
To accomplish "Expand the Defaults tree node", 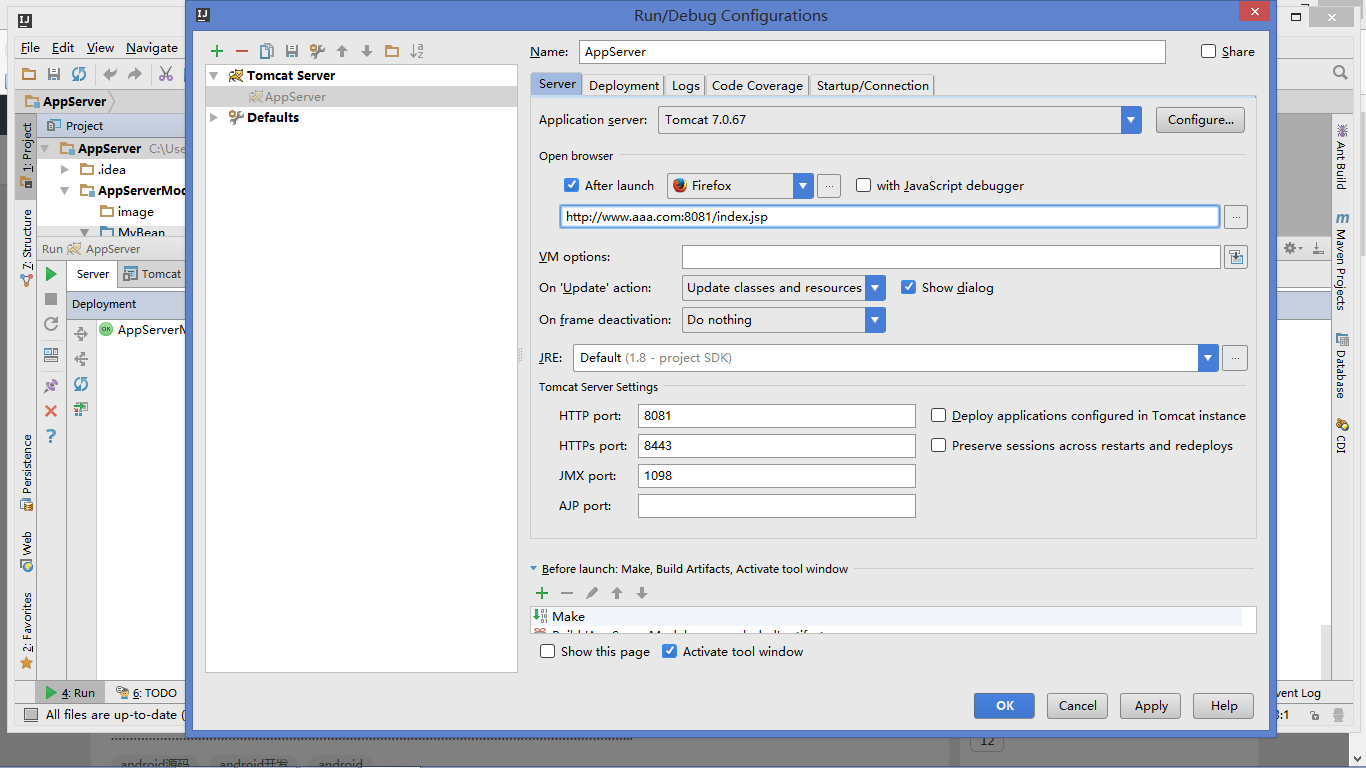I will 214,117.
